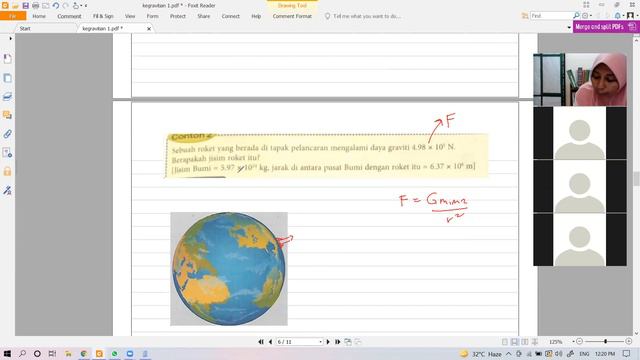Click the Find search field
640x360 pixels.
click(x=551, y=16)
